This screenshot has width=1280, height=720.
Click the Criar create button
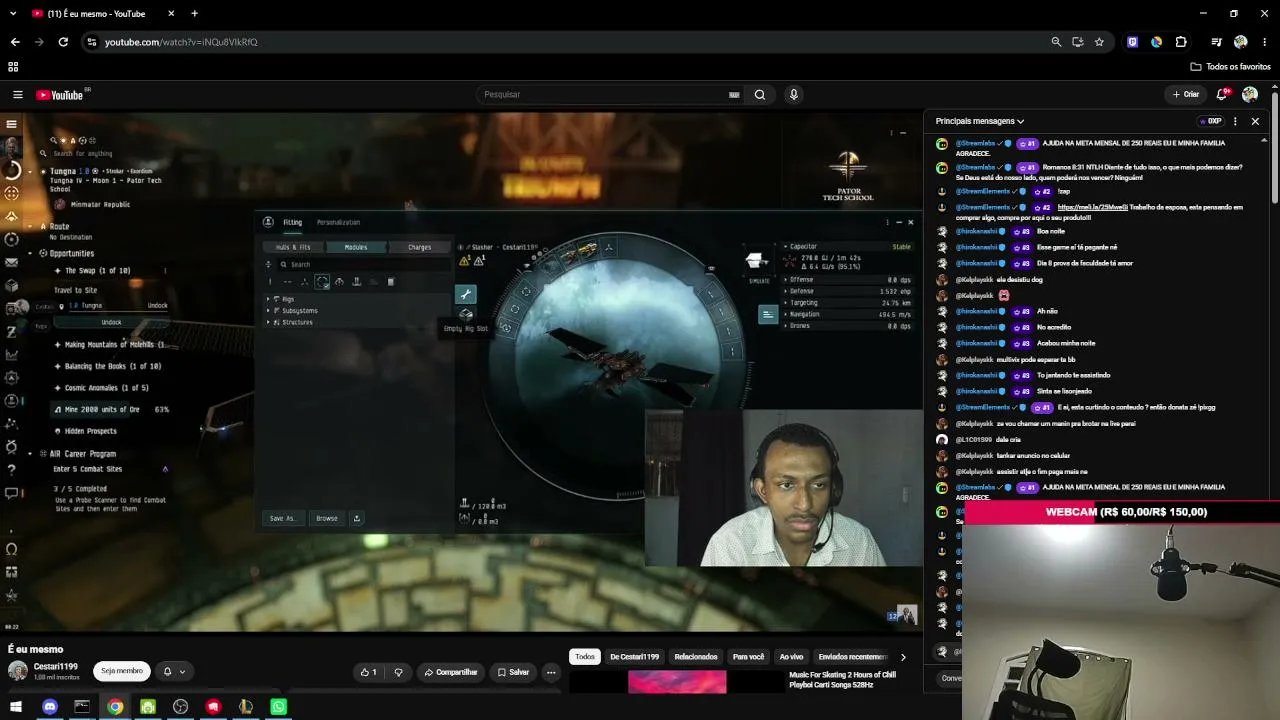(x=1186, y=95)
